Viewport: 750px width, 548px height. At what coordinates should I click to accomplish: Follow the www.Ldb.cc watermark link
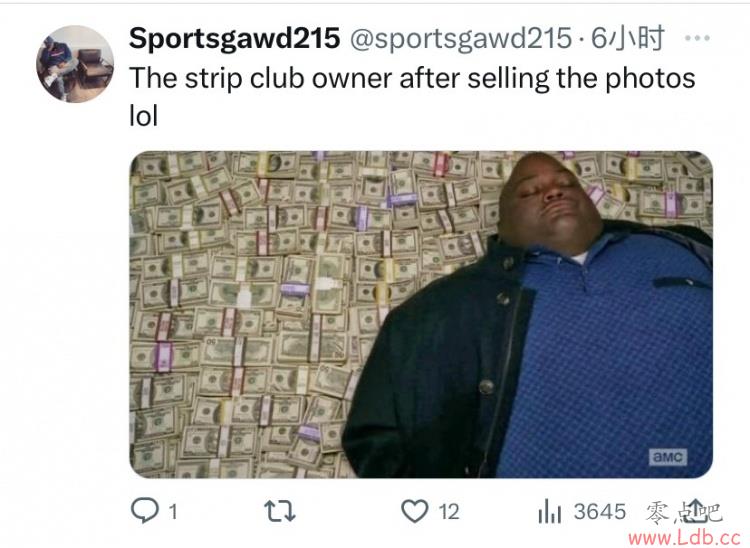[685, 538]
